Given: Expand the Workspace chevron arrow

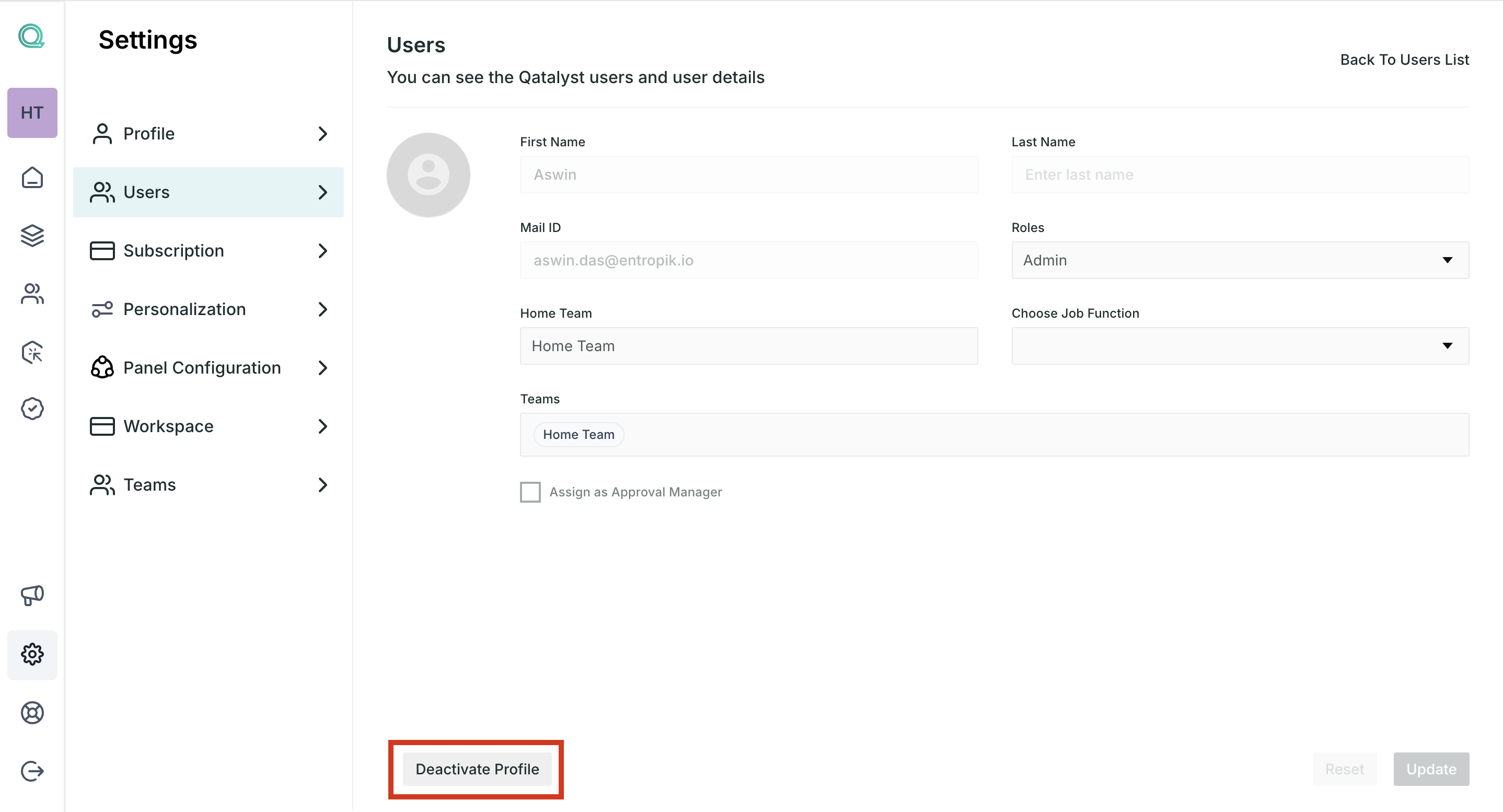Looking at the screenshot, I should click(322, 426).
